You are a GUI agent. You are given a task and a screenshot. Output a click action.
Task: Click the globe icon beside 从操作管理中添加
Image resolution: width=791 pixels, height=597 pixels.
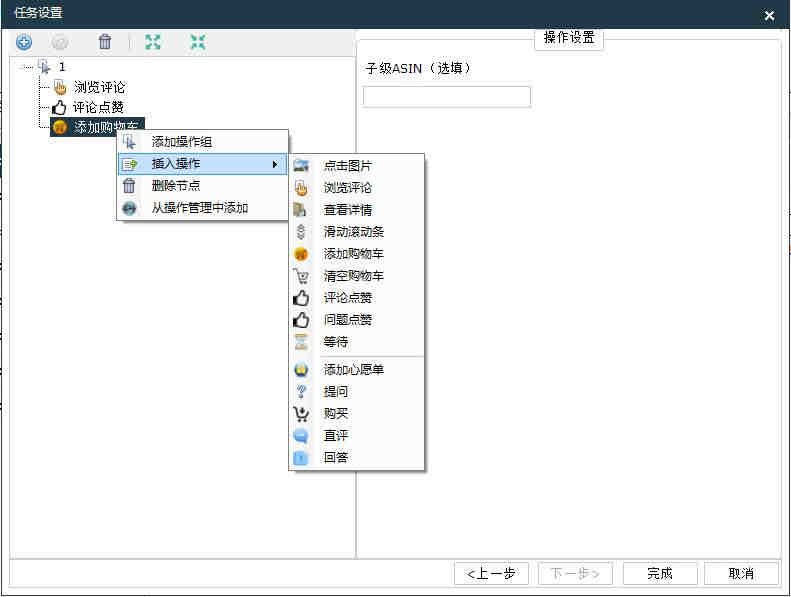(129, 208)
